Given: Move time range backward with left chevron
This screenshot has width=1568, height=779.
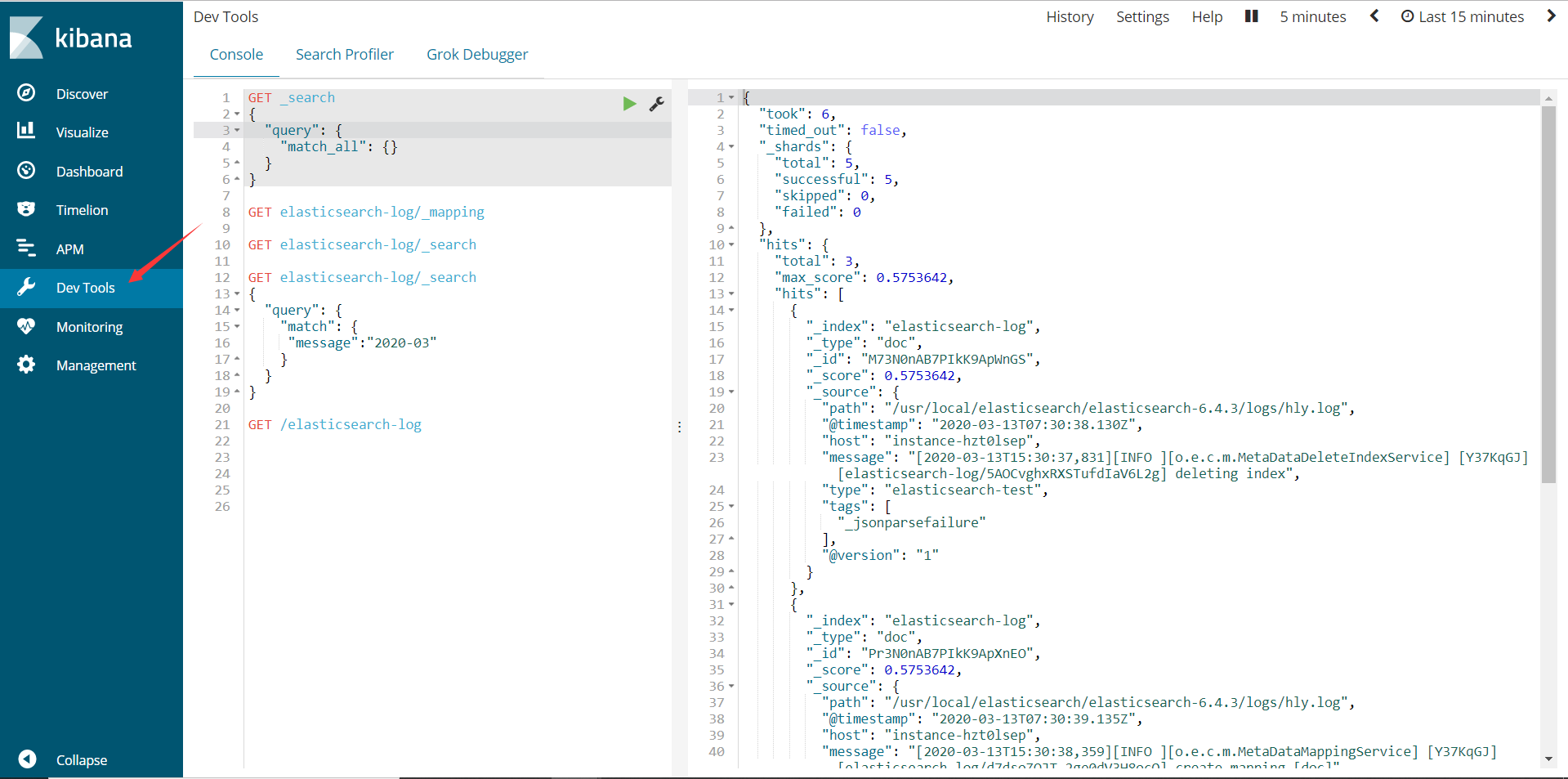Looking at the screenshot, I should tap(1374, 16).
